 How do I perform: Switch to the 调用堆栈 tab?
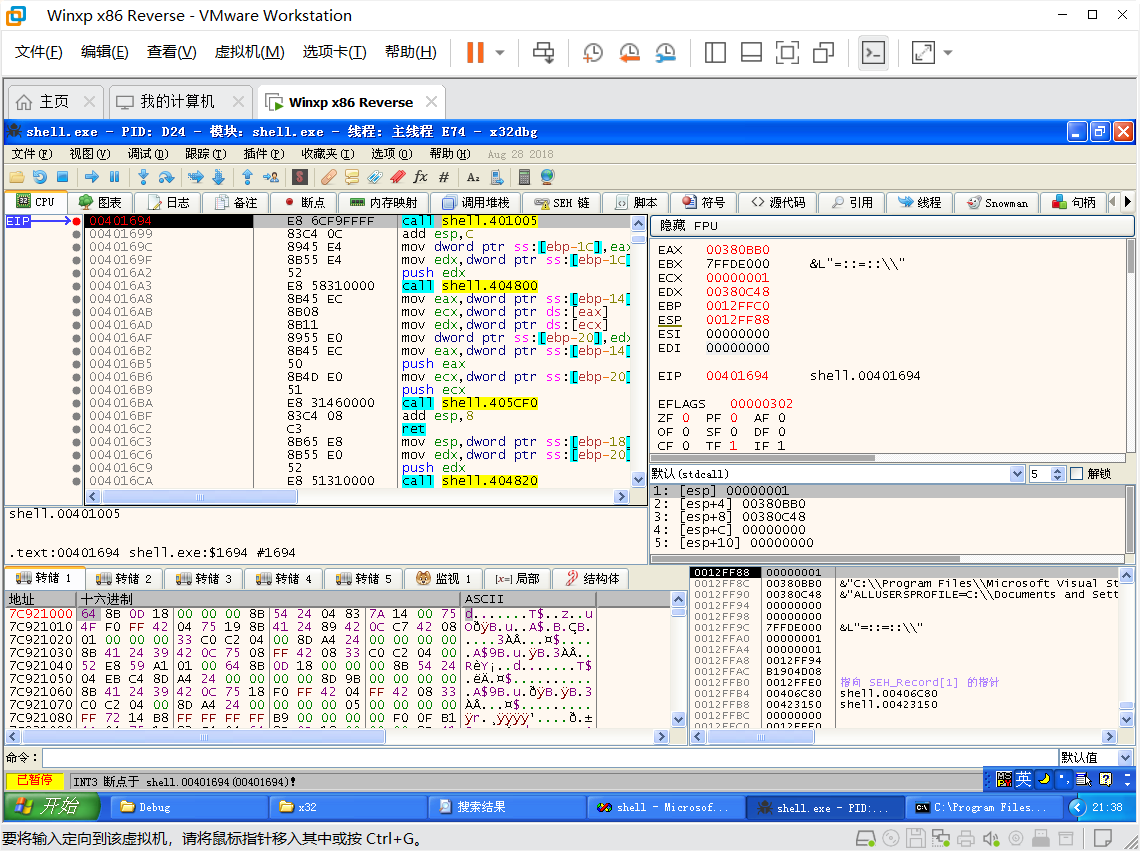click(x=475, y=202)
